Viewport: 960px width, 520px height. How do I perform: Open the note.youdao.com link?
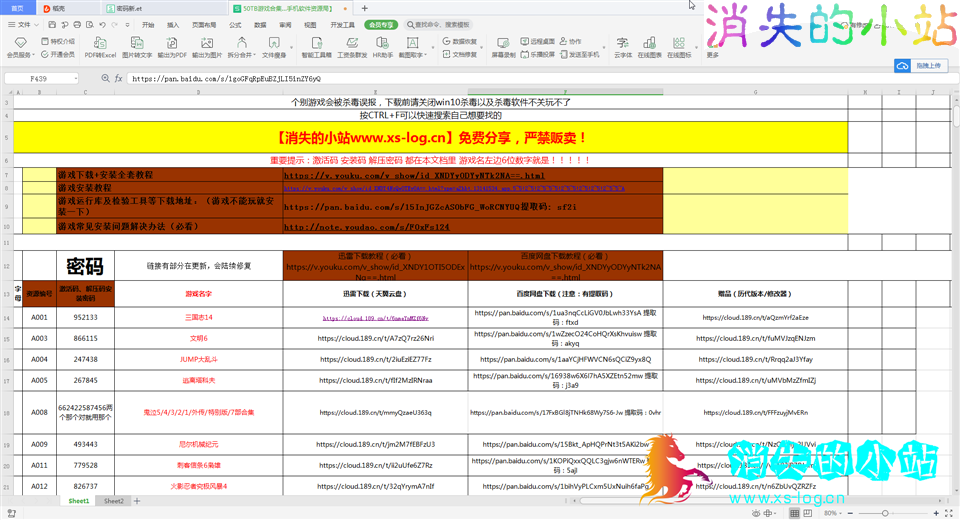(x=366, y=227)
